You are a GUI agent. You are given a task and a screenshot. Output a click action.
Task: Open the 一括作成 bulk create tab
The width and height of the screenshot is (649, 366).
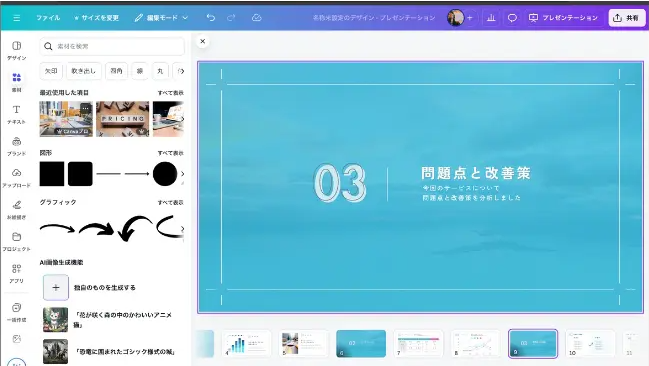point(17,312)
